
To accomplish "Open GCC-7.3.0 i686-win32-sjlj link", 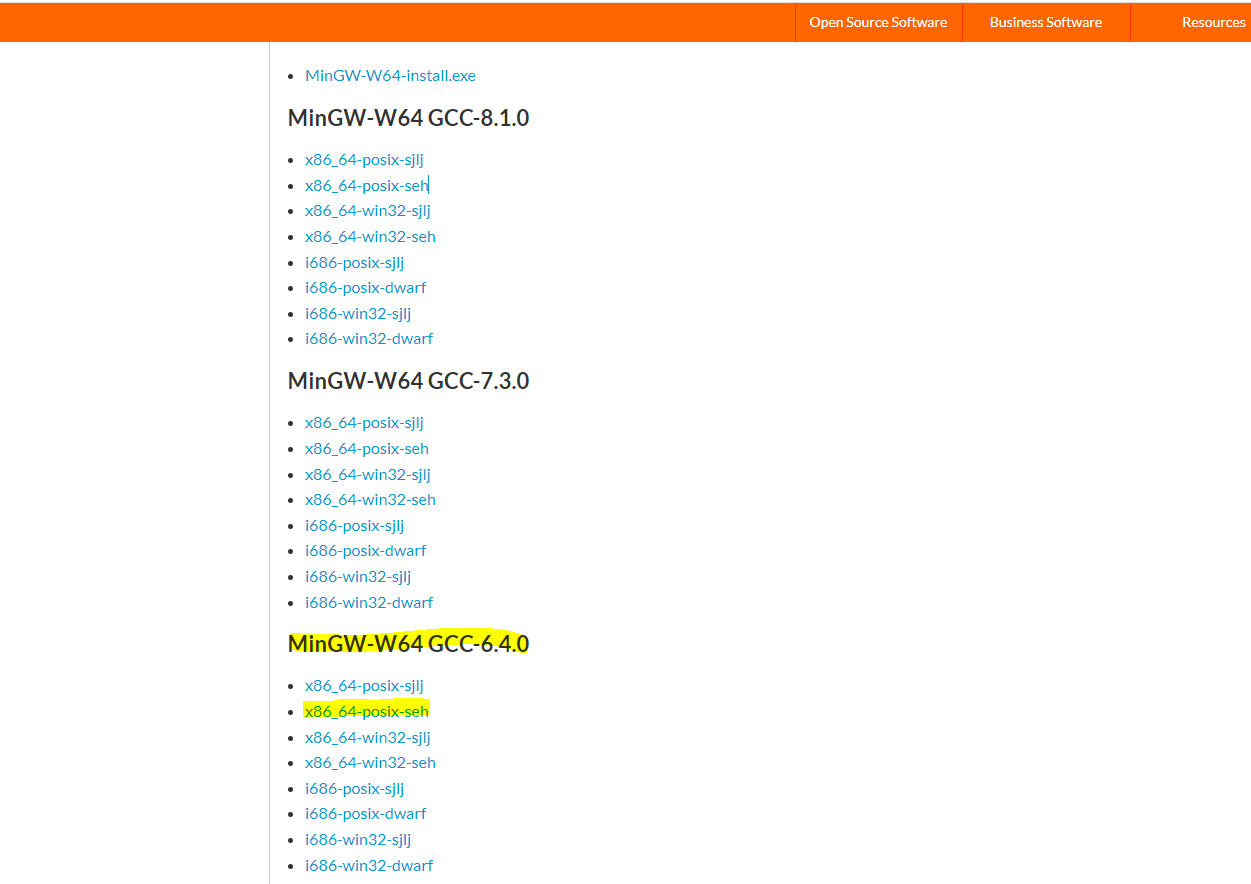I will (358, 577).
